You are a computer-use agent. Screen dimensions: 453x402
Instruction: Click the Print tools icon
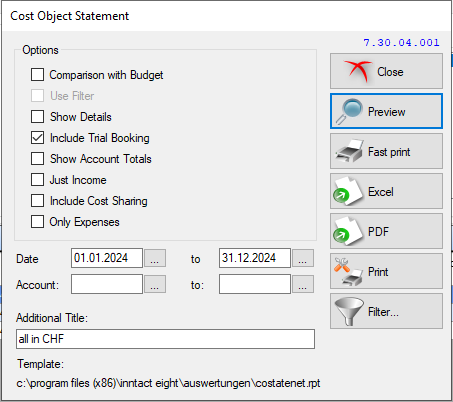point(348,271)
